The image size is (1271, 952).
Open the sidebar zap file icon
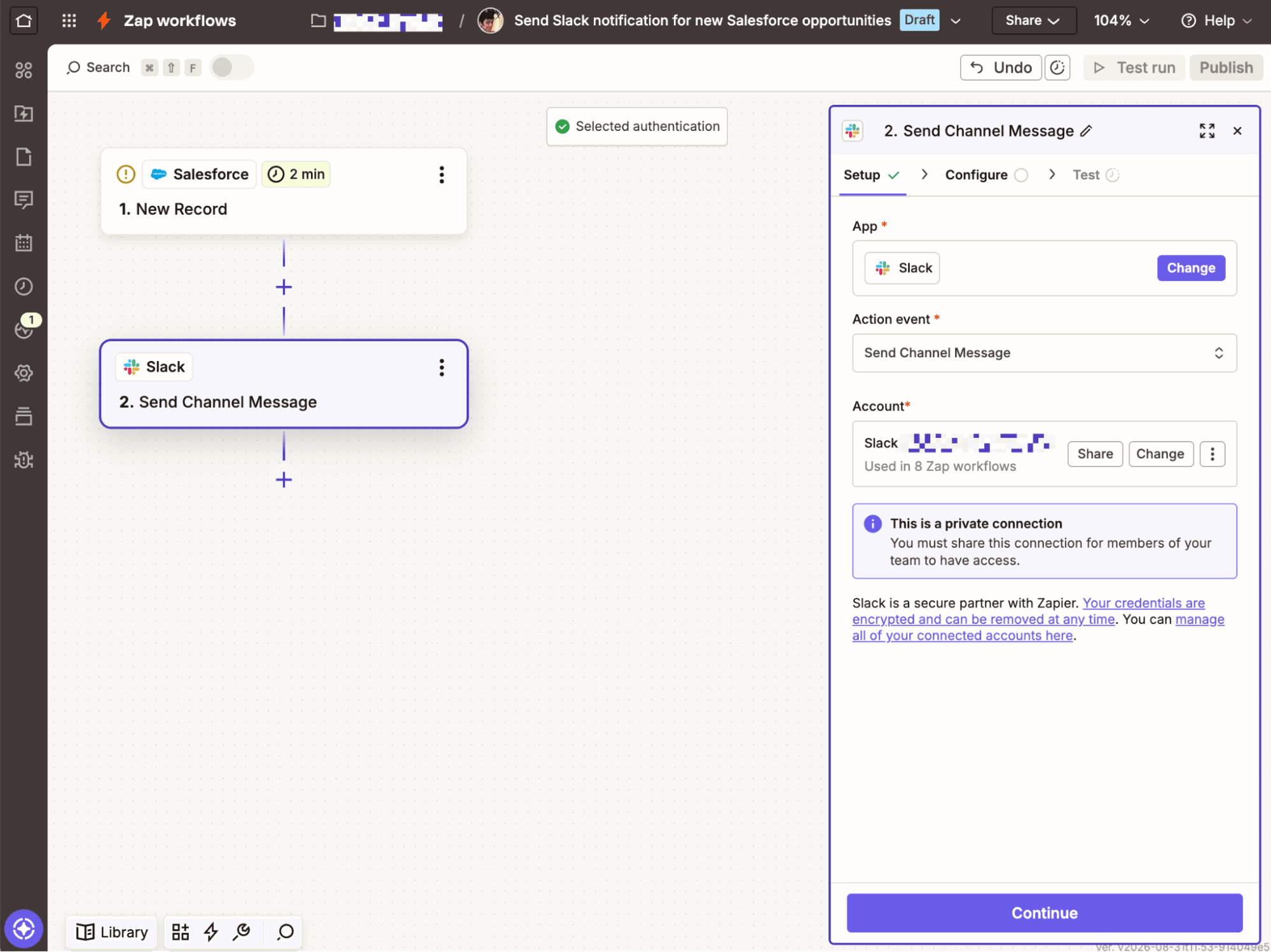[x=24, y=113]
